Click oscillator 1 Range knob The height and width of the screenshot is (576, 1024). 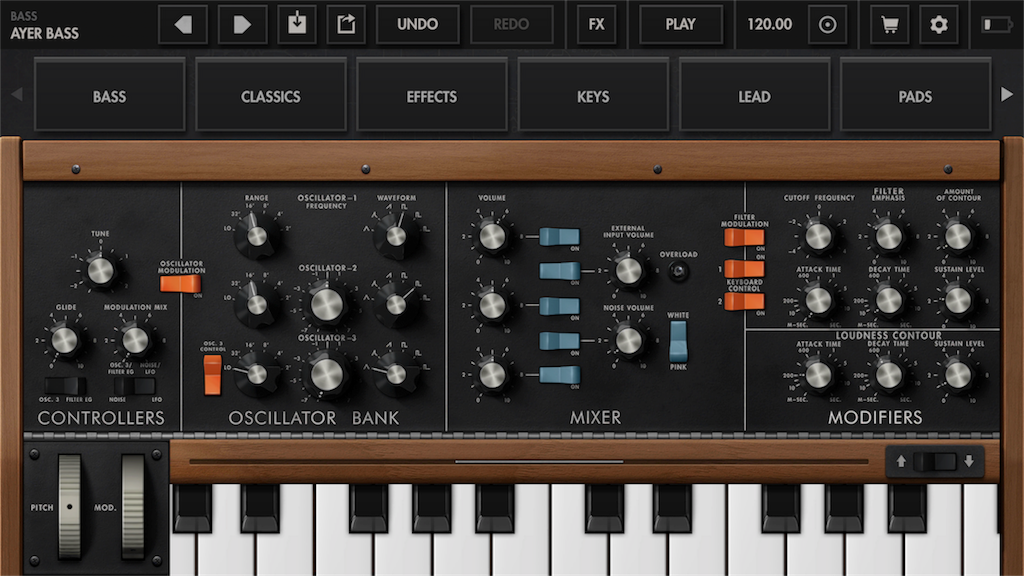click(x=257, y=236)
